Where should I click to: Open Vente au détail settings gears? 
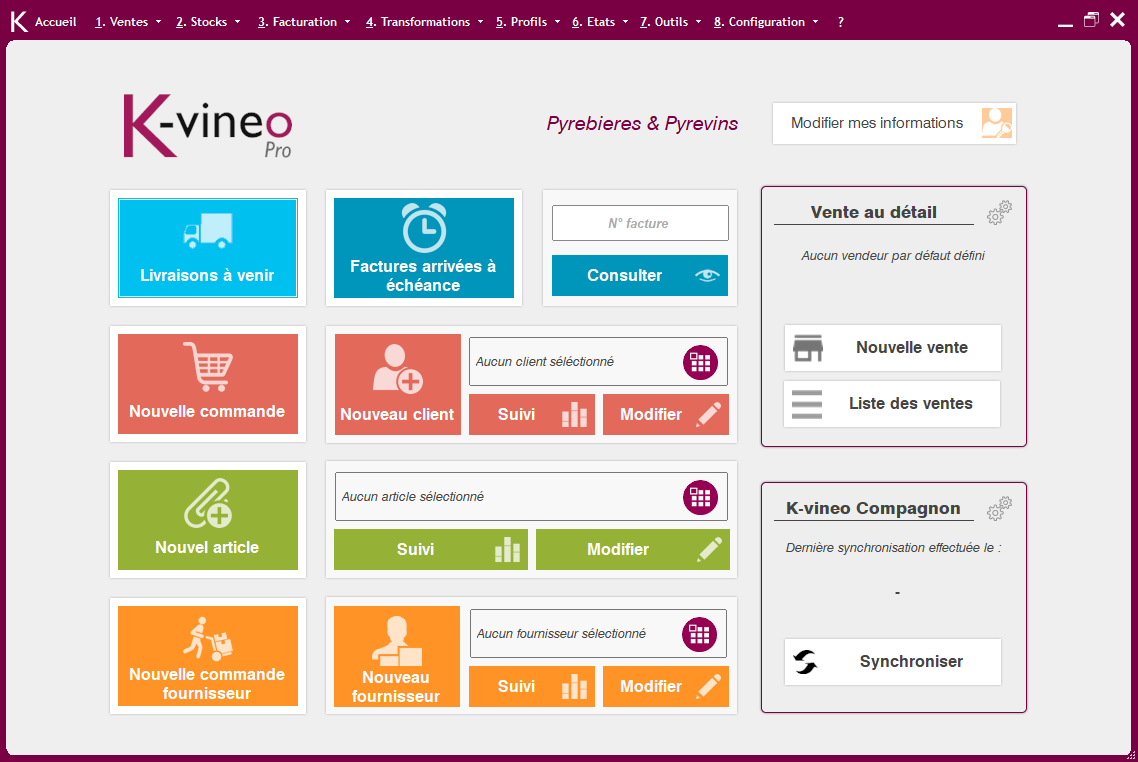click(x=999, y=213)
